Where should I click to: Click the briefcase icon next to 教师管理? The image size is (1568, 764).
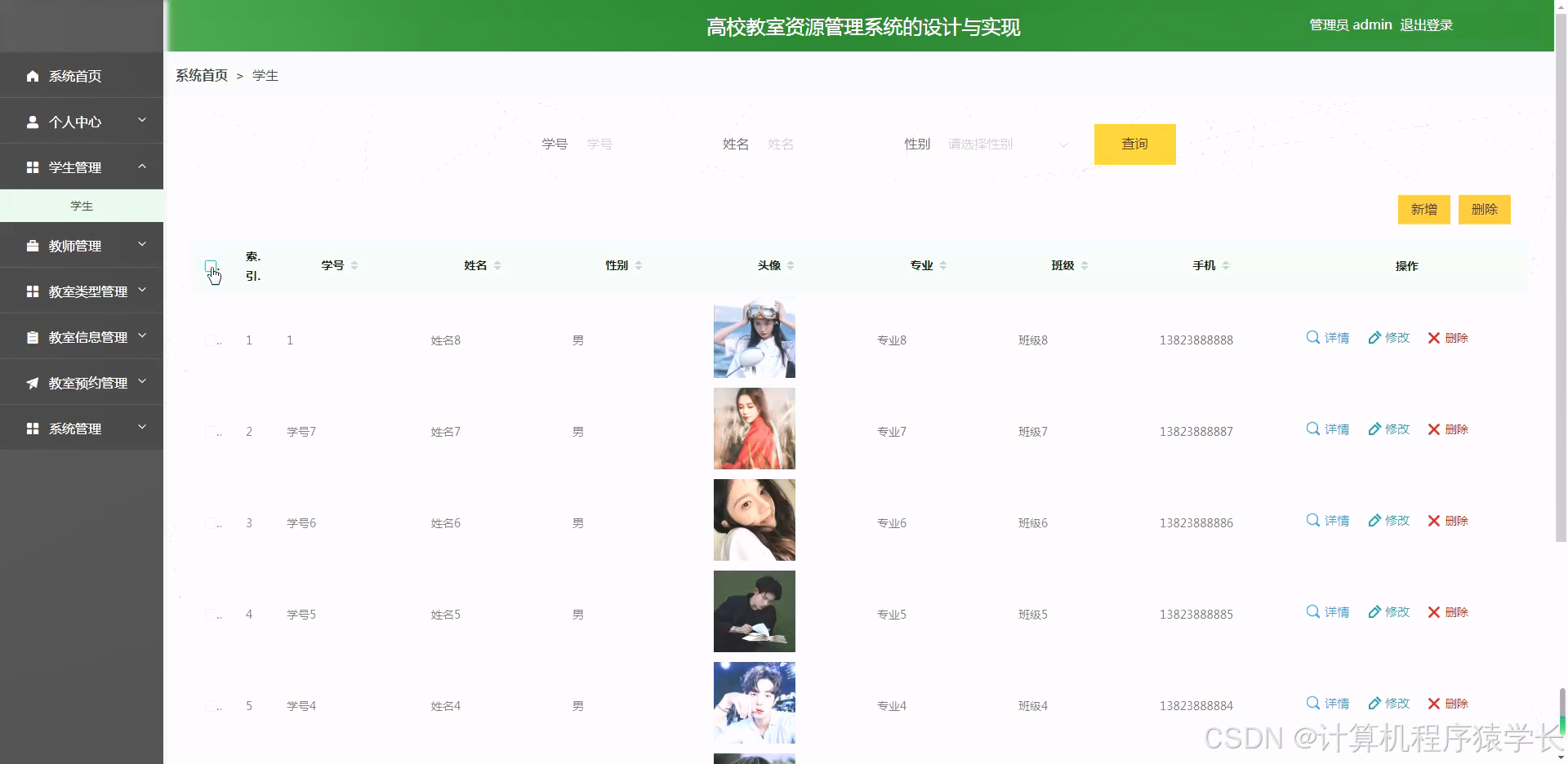pos(33,245)
